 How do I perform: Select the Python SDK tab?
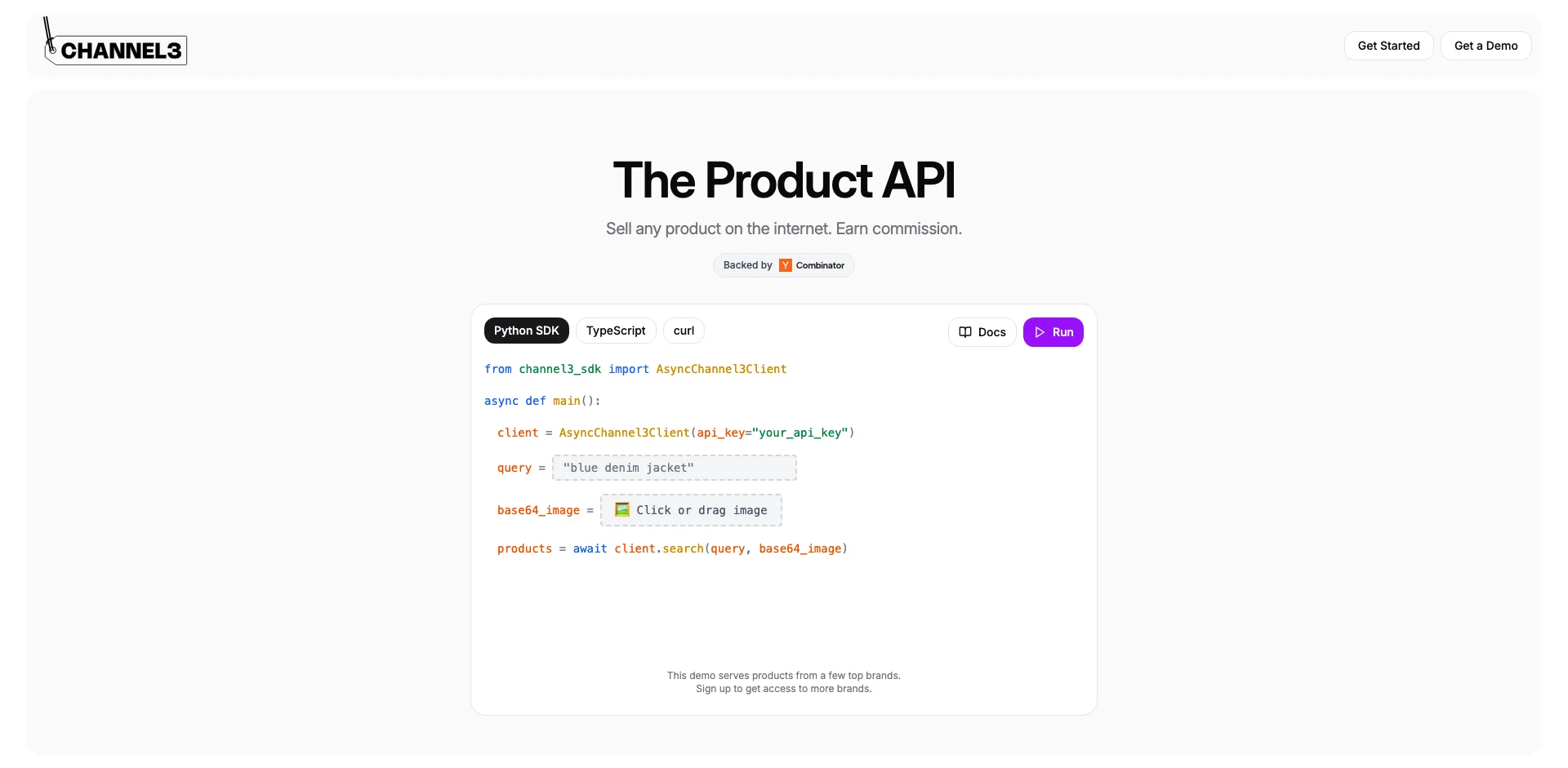(x=527, y=331)
